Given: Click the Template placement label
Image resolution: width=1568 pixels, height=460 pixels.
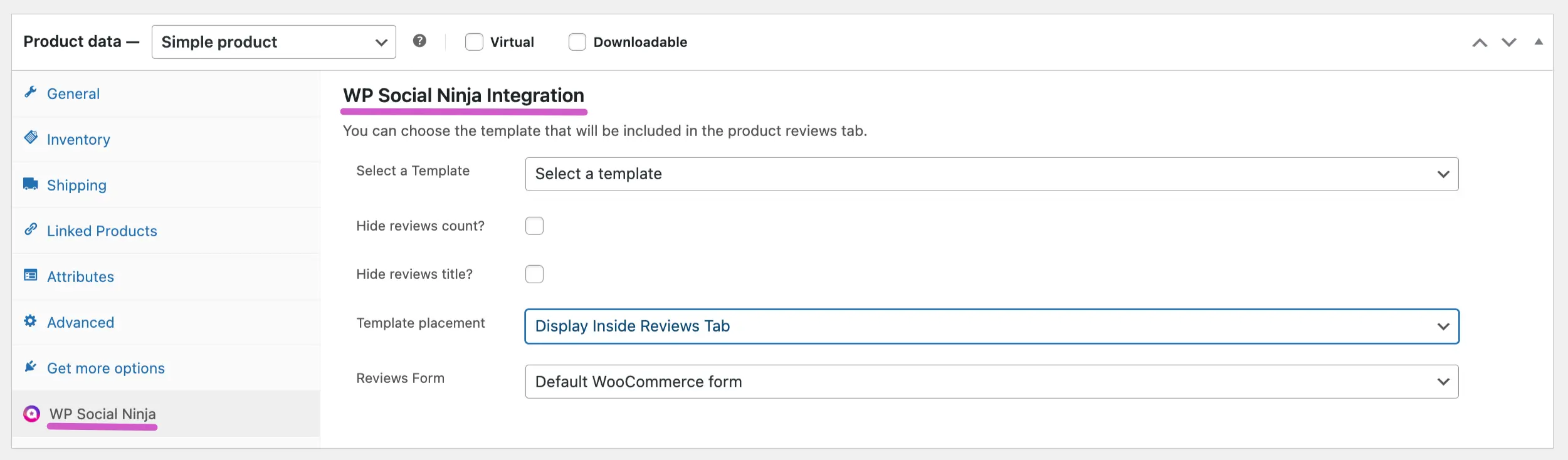Looking at the screenshot, I should [421, 323].
